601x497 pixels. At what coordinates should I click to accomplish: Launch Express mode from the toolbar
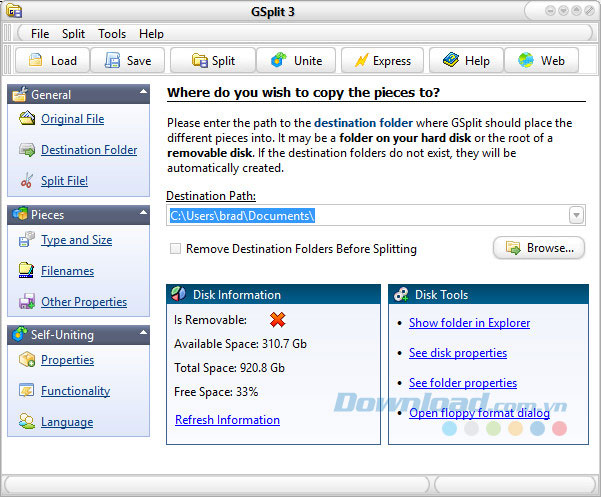click(383, 61)
